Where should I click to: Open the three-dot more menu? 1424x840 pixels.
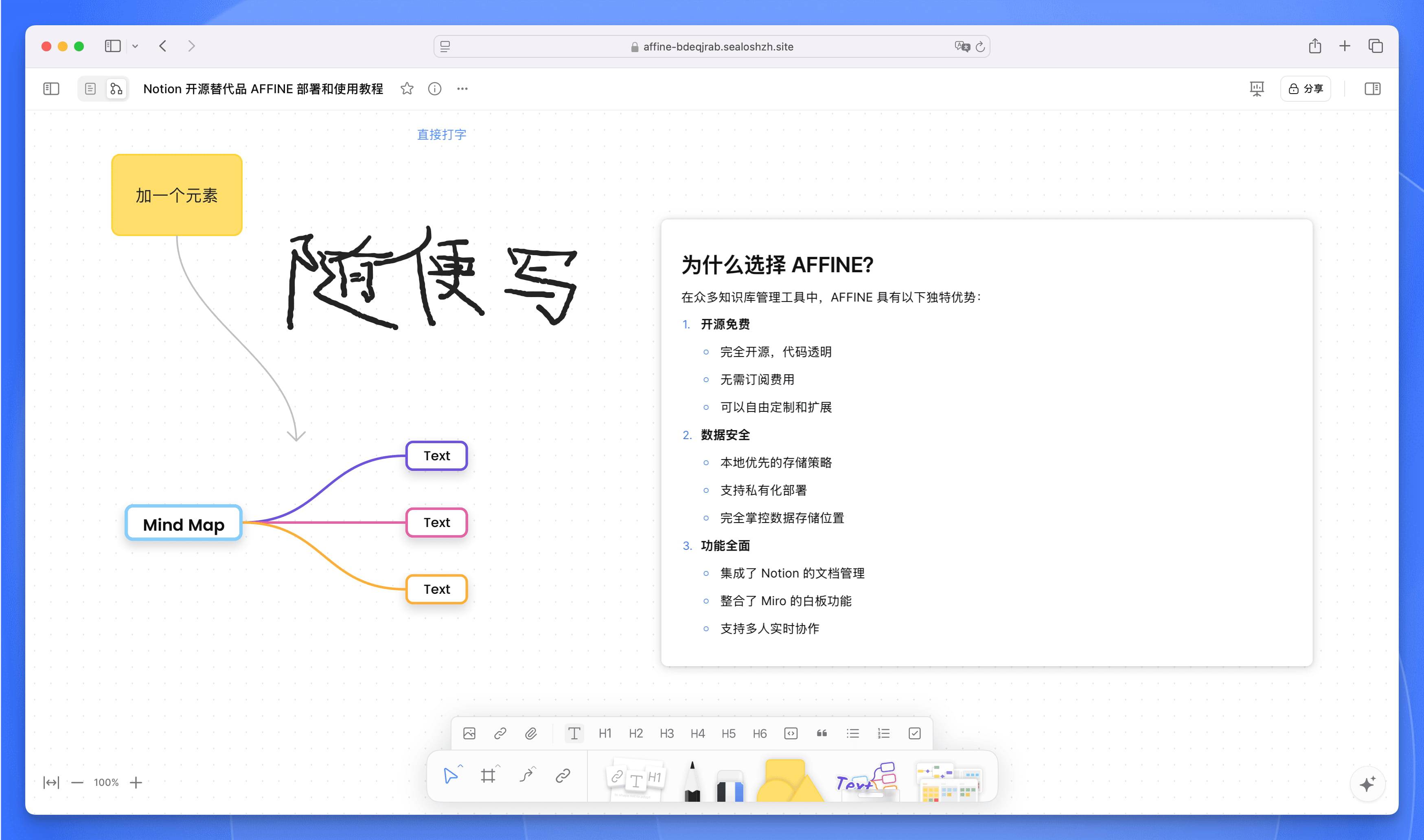[x=462, y=89]
